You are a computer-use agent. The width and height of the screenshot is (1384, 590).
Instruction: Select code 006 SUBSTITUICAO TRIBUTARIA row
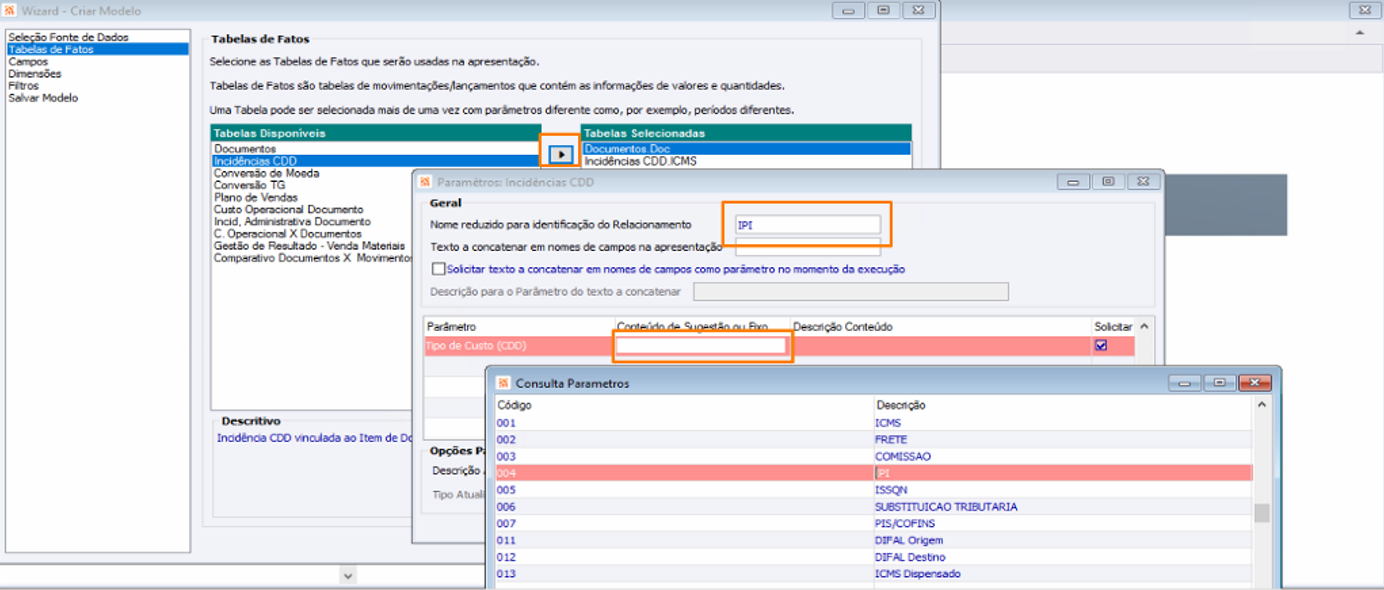(x=874, y=507)
